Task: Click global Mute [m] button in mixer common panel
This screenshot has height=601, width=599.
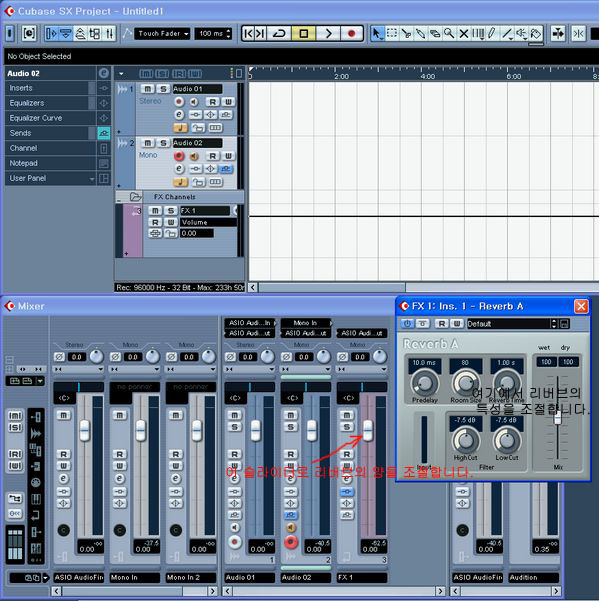Action: click(x=15, y=416)
